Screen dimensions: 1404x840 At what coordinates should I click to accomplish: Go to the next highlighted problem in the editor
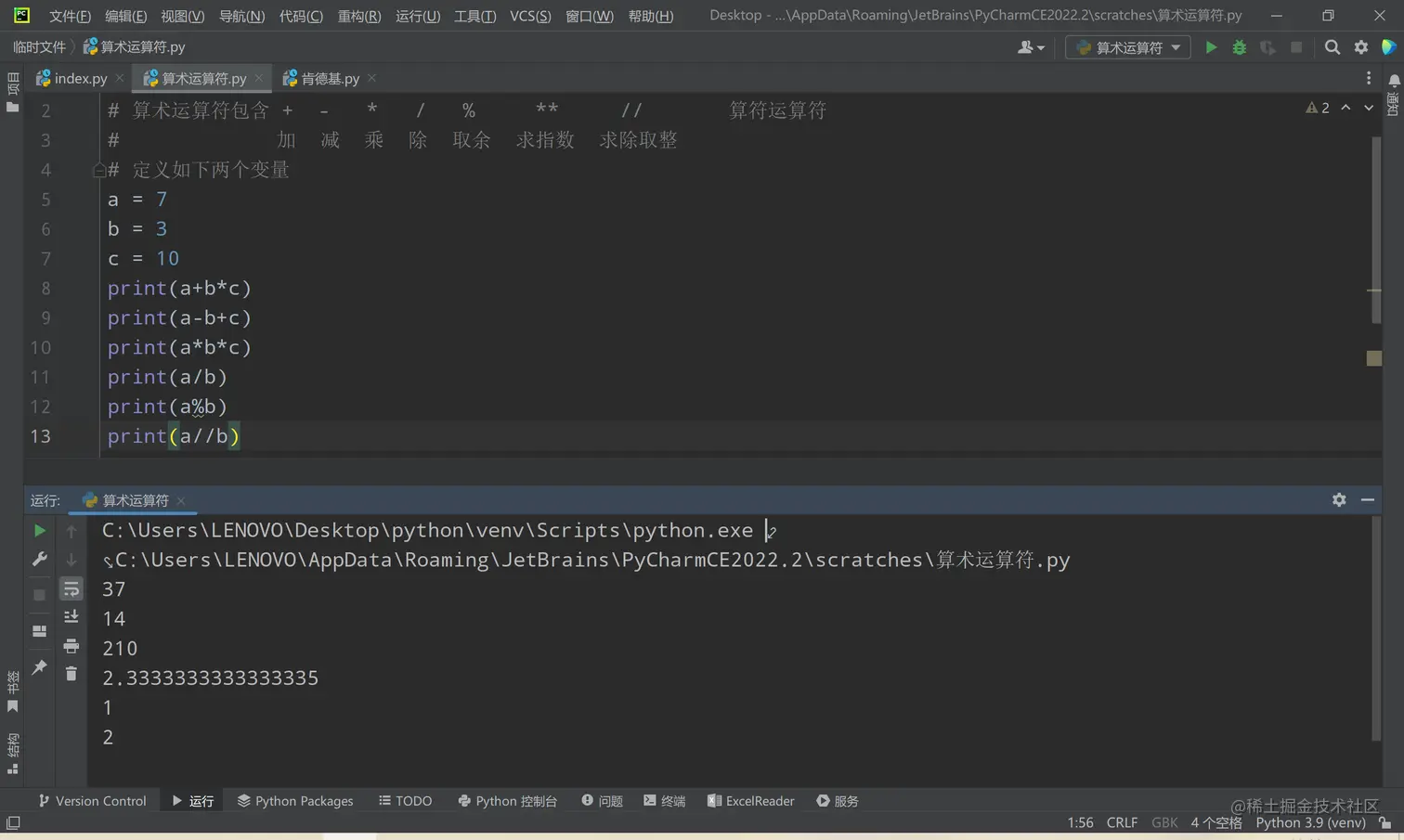point(1369,109)
